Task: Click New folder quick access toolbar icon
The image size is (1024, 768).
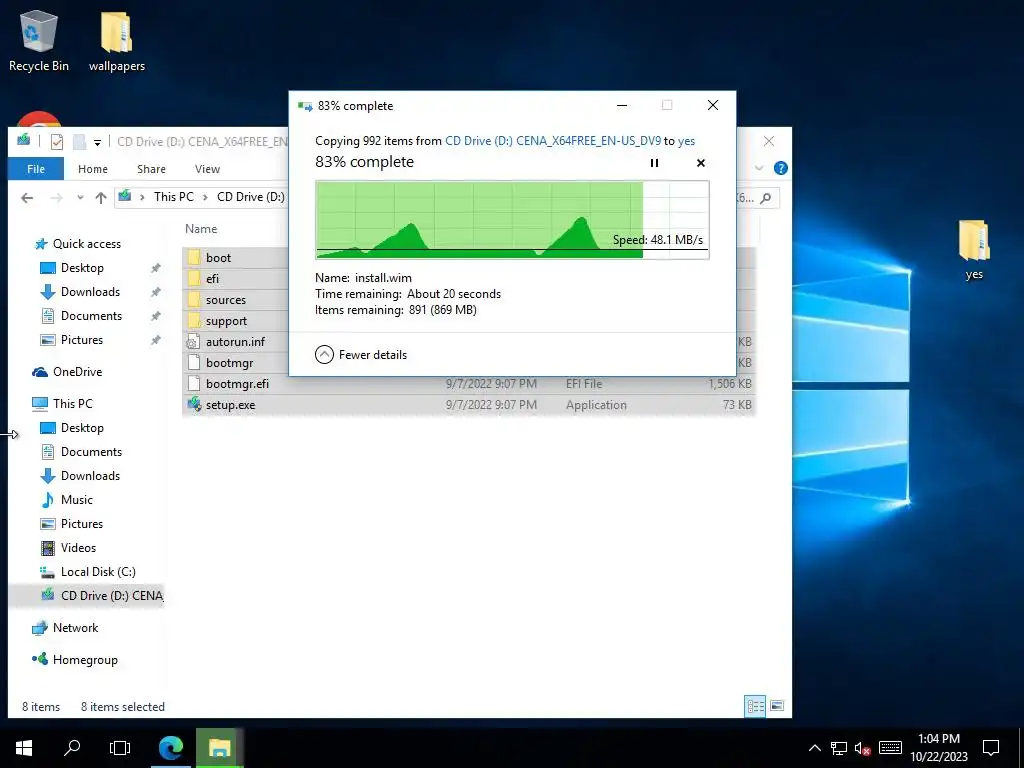Action: [79, 142]
